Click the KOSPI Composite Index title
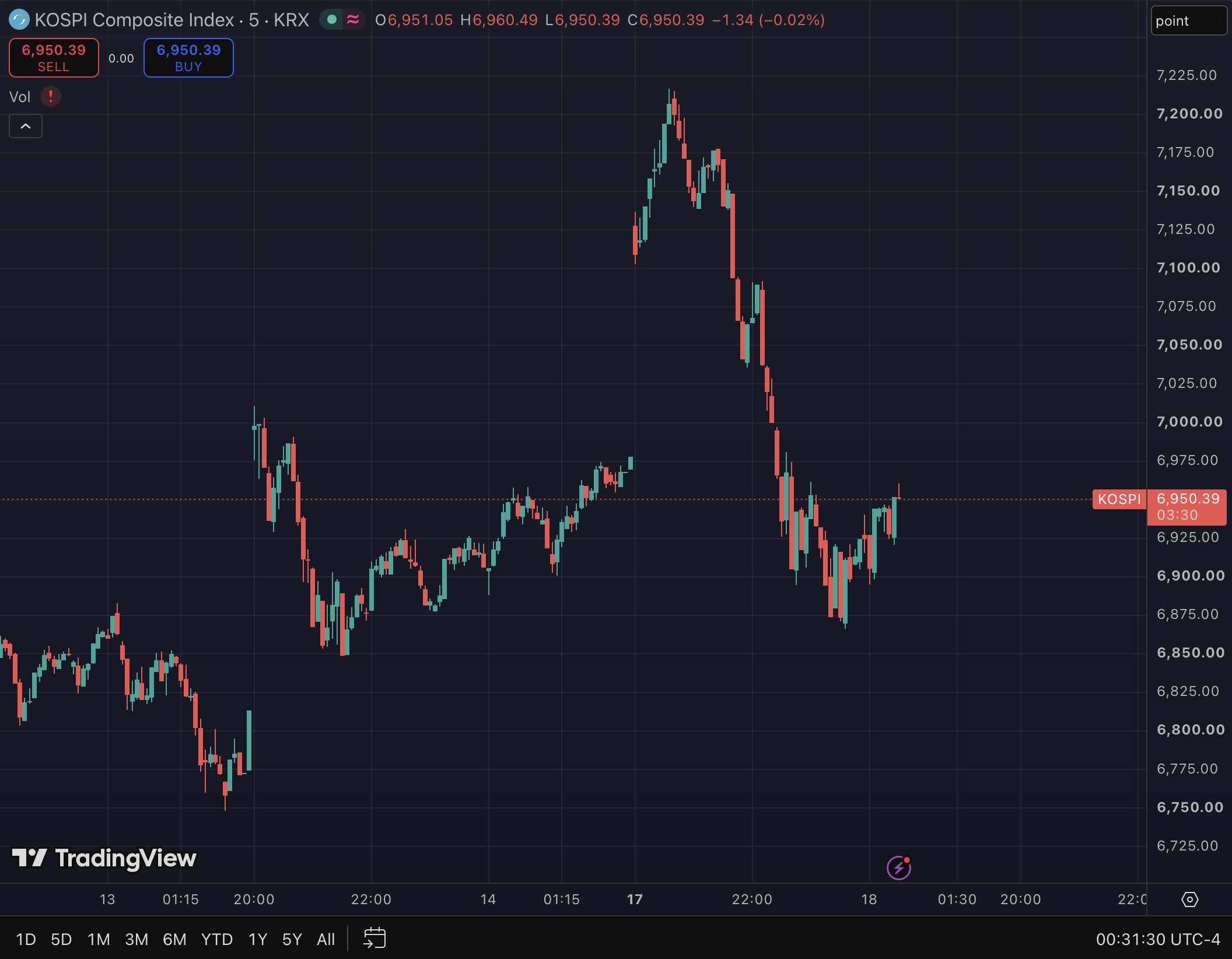1232x959 pixels. point(134,20)
